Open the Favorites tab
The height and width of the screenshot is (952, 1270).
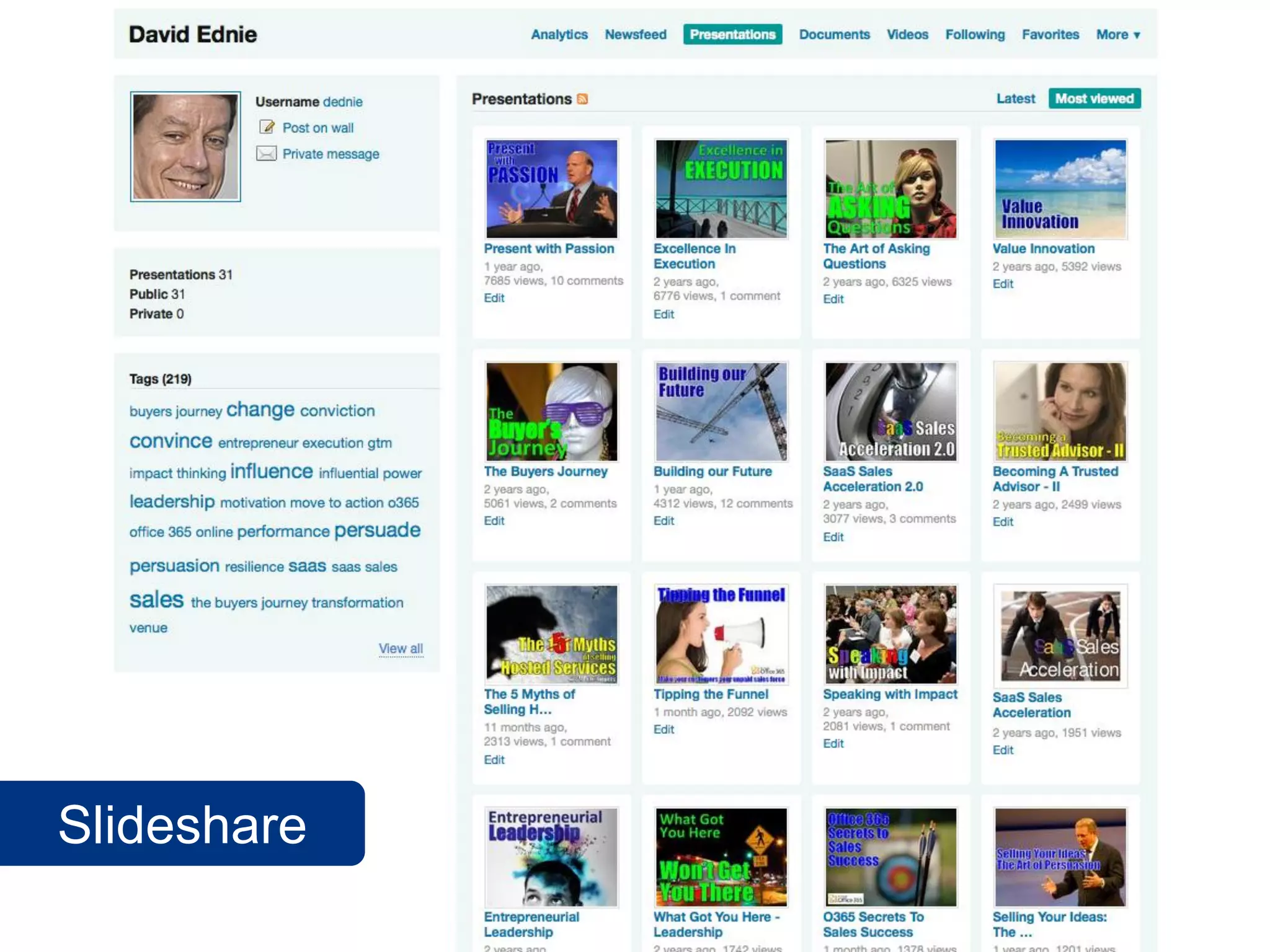[x=1050, y=35]
